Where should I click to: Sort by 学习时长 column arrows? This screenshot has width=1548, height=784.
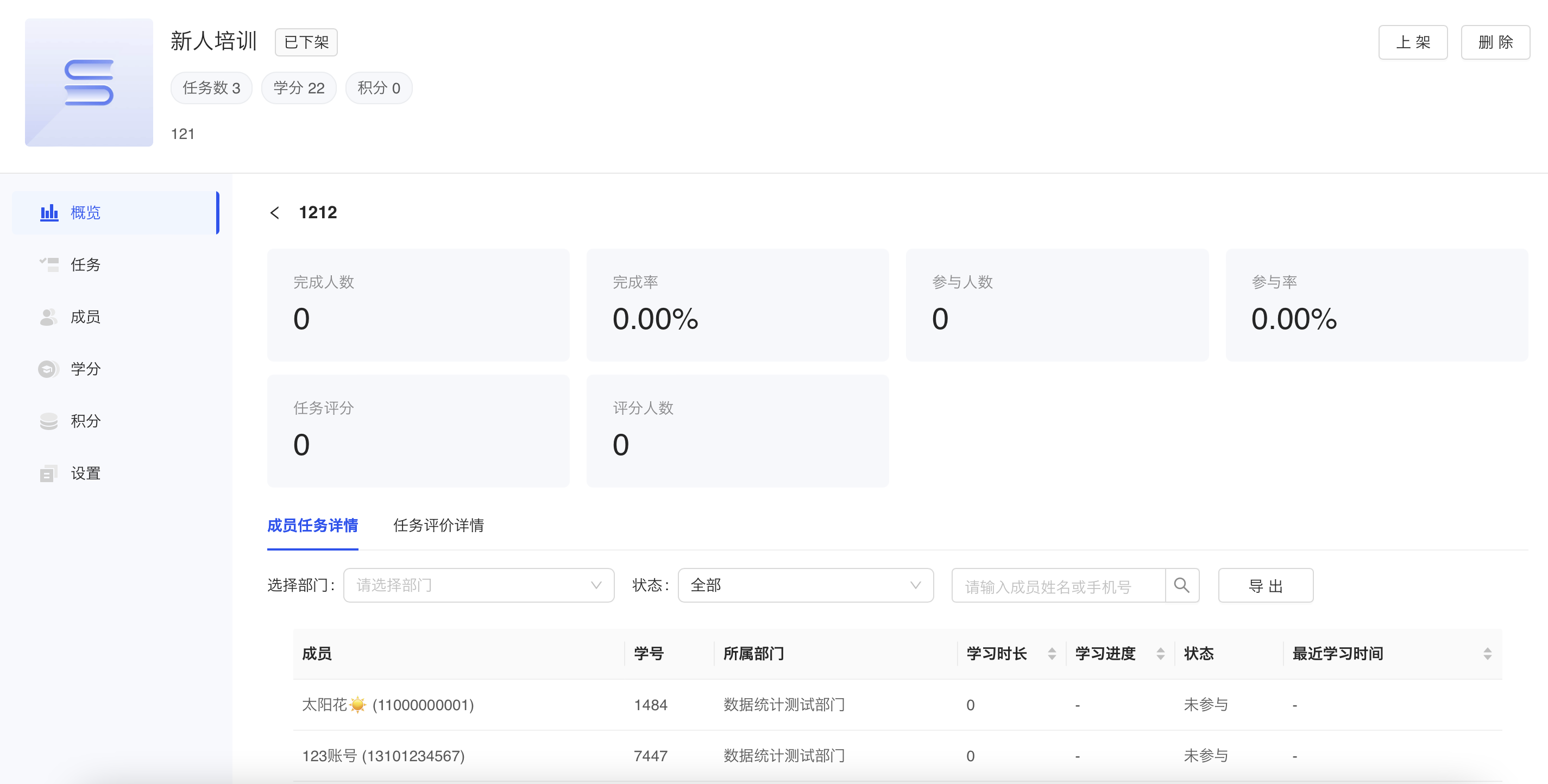(1052, 654)
